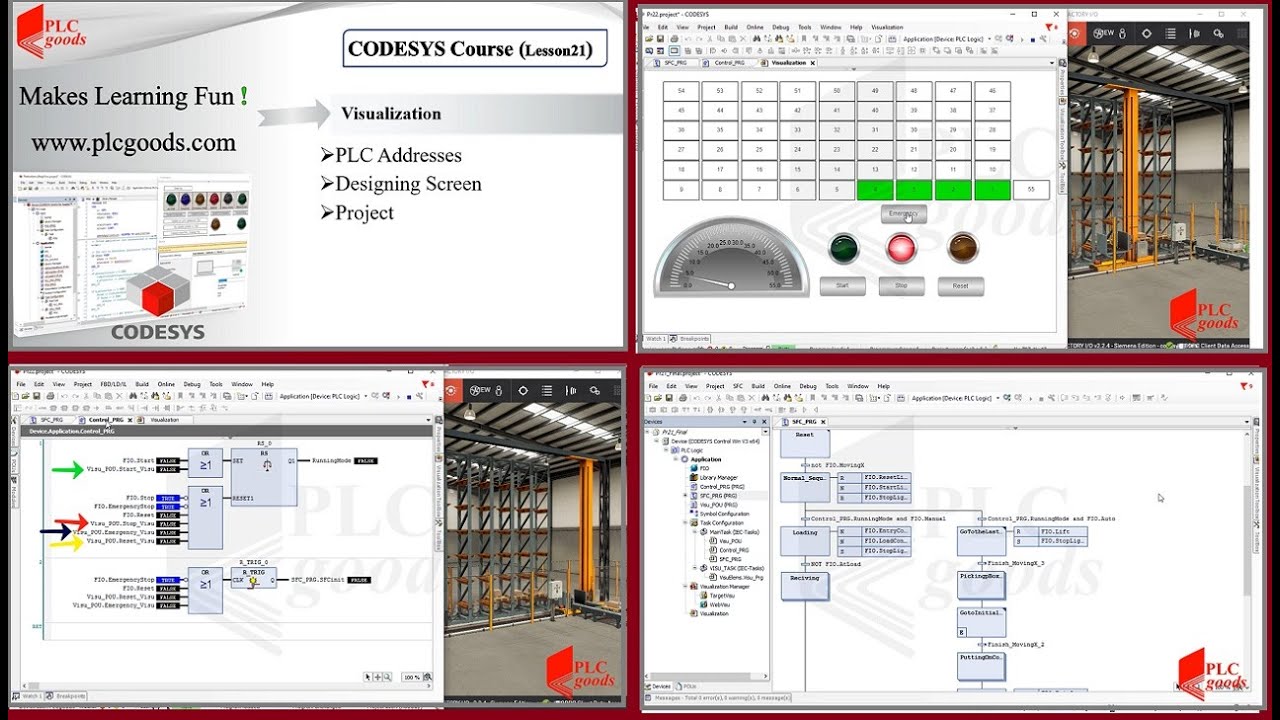Toggle the pin icon on the Devices panel header
The height and width of the screenshot is (720, 1280).
pos(754,422)
